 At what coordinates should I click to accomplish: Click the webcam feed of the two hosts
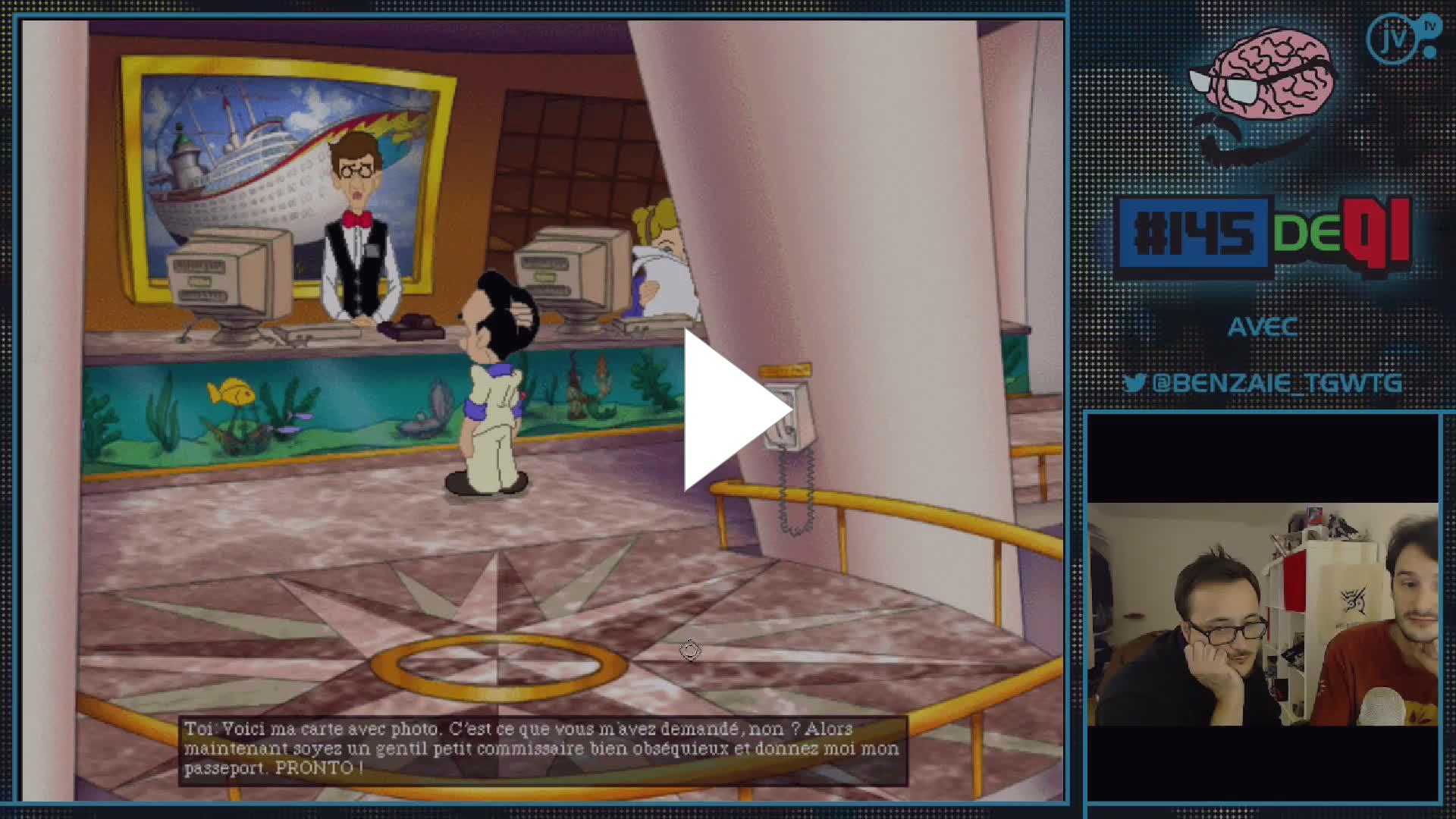1263,614
